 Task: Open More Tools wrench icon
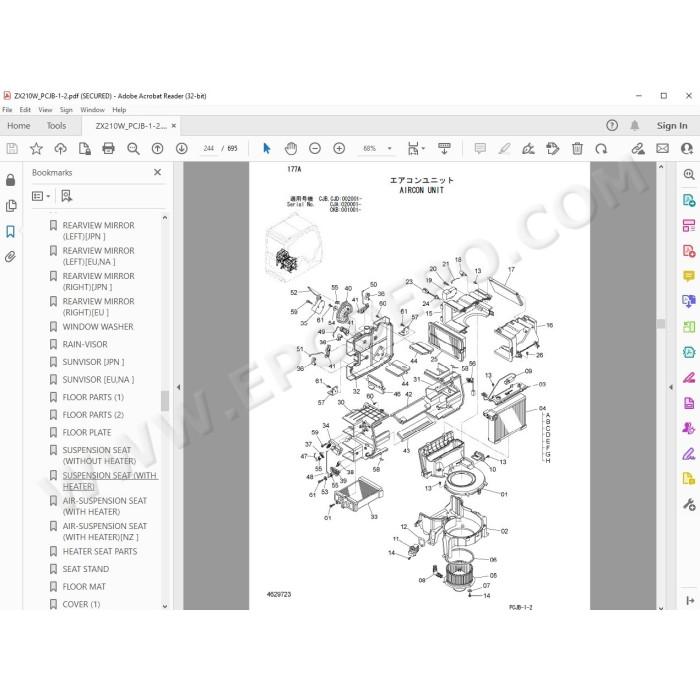pyautogui.click(x=689, y=504)
